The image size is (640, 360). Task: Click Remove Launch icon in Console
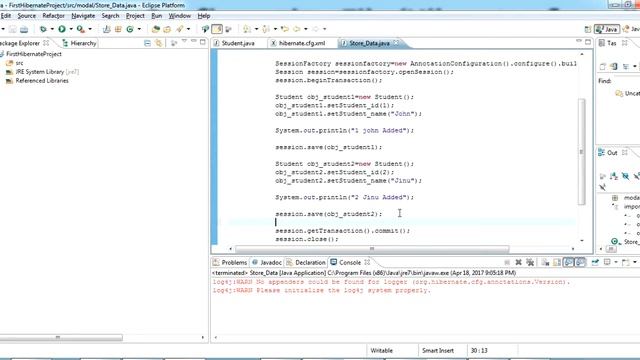[518, 262]
